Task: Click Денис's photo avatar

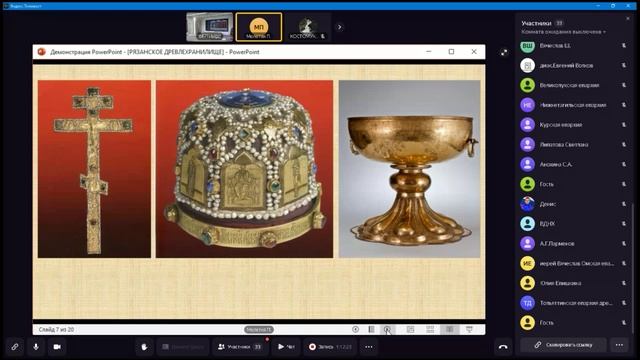Action: pyautogui.click(x=527, y=204)
